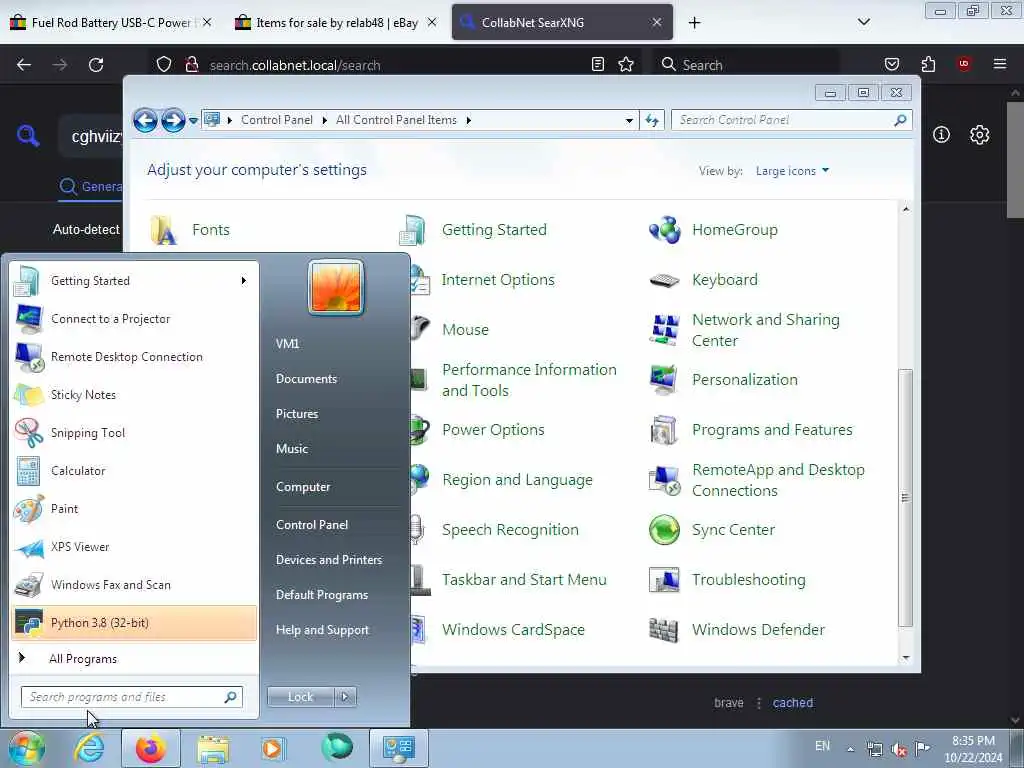Open Firefox list all tabs dropdown
The image size is (1024, 768).
click(863, 22)
